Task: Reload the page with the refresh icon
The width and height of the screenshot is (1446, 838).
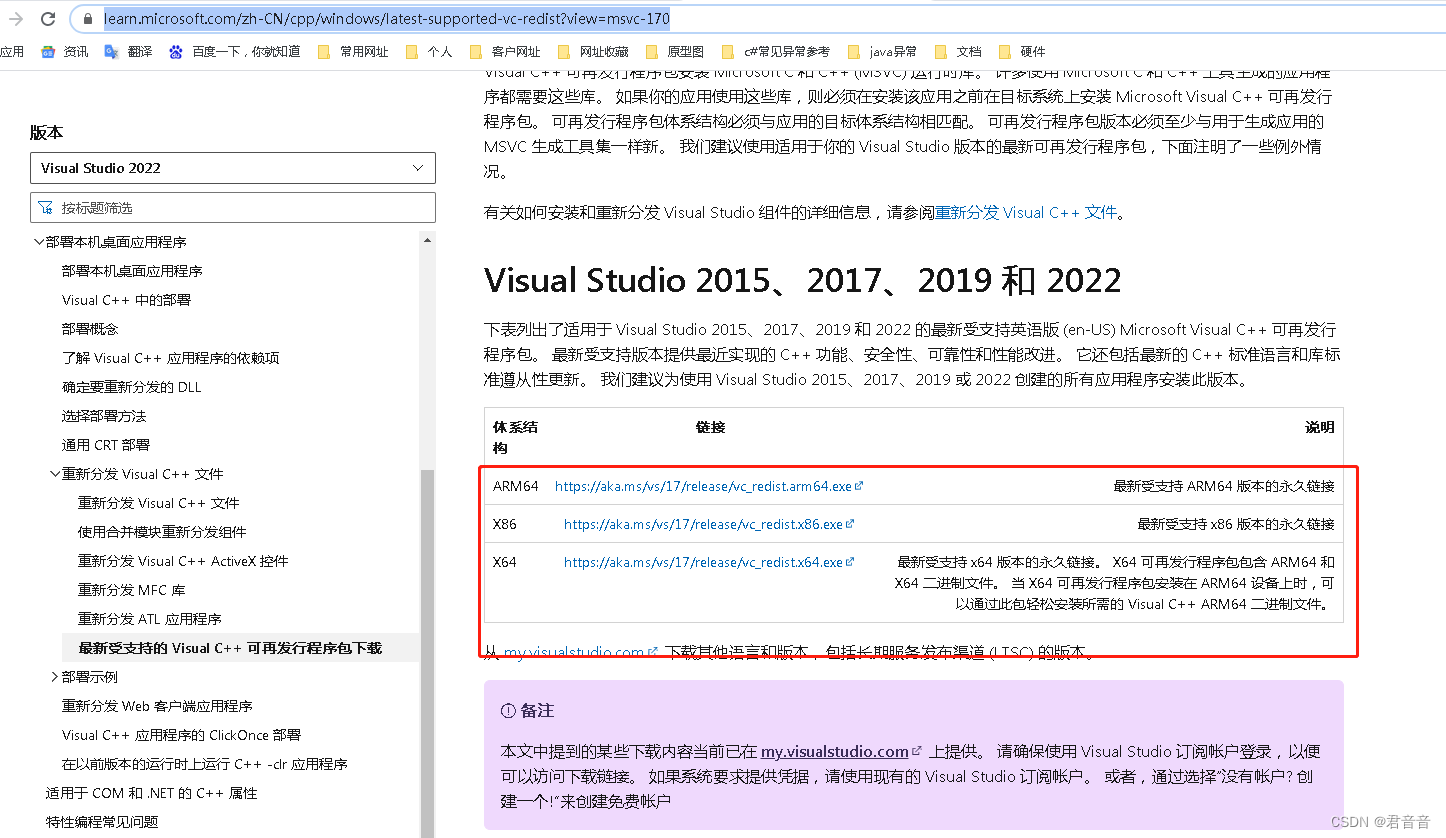Action: point(48,19)
